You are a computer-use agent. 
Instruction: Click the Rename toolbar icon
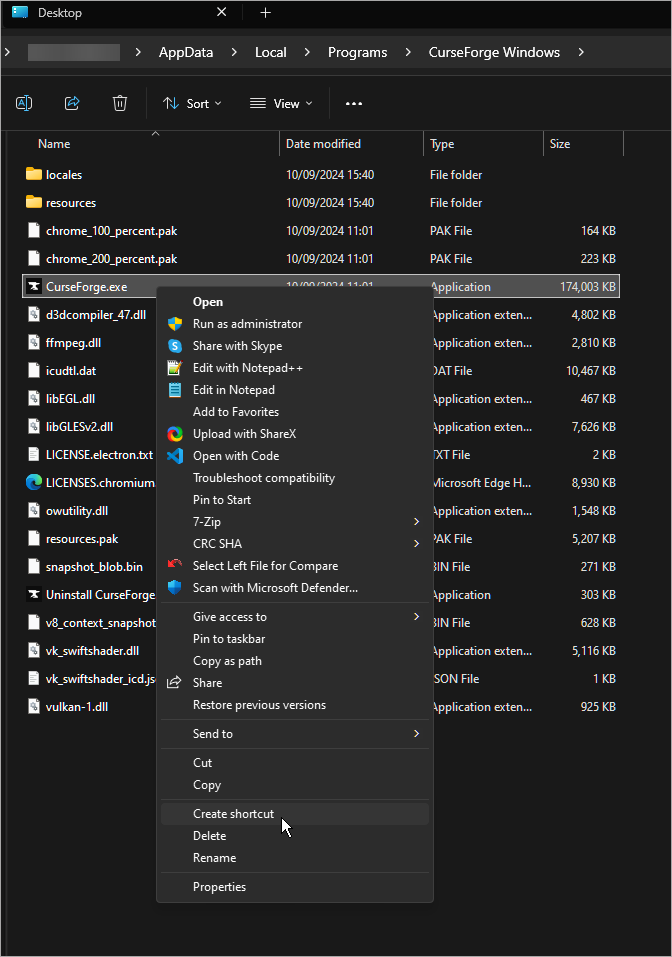click(x=24, y=103)
